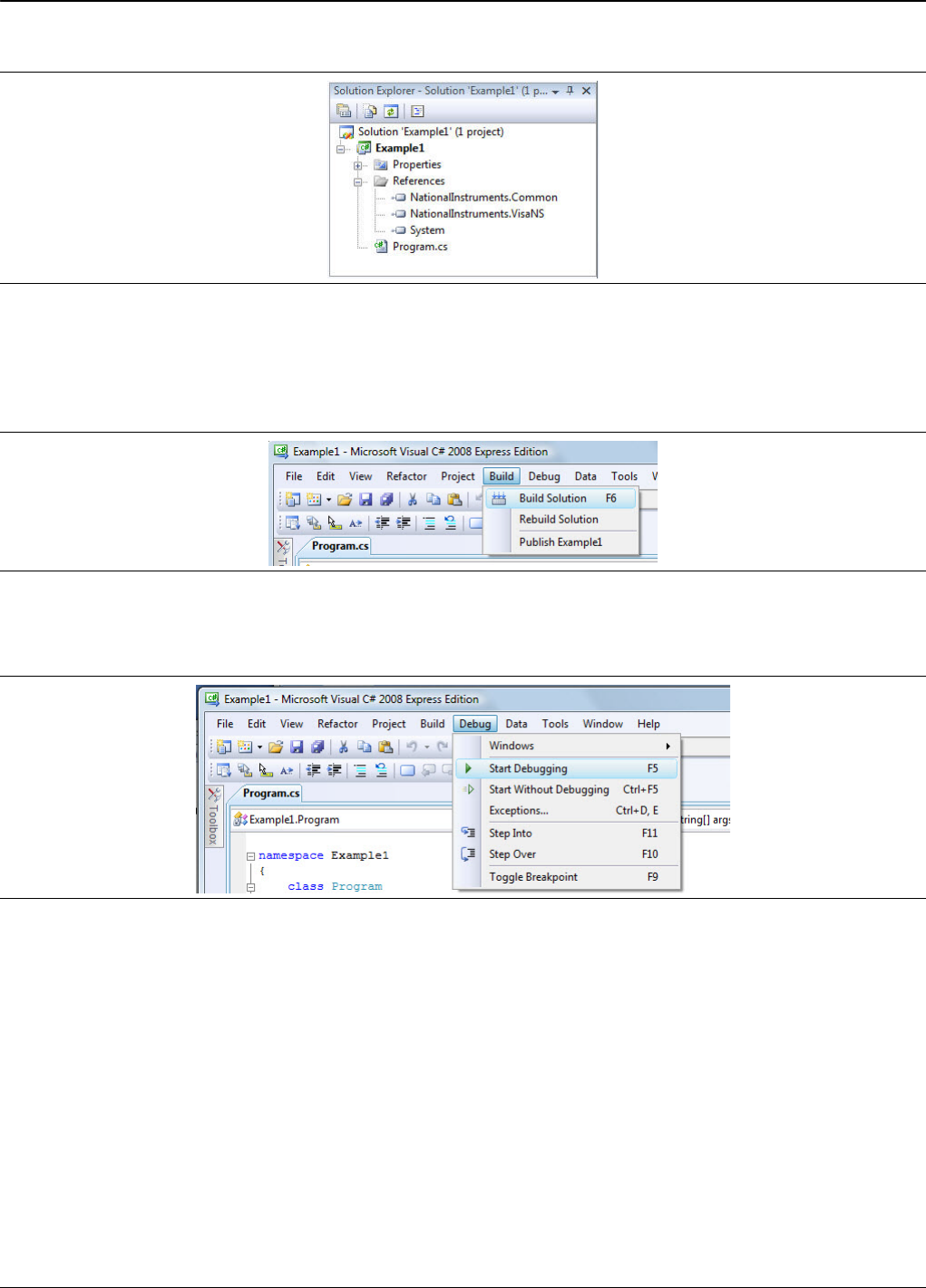The image size is (926, 1288).
Task: Collapse the References folder node
Action: pos(358,181)
